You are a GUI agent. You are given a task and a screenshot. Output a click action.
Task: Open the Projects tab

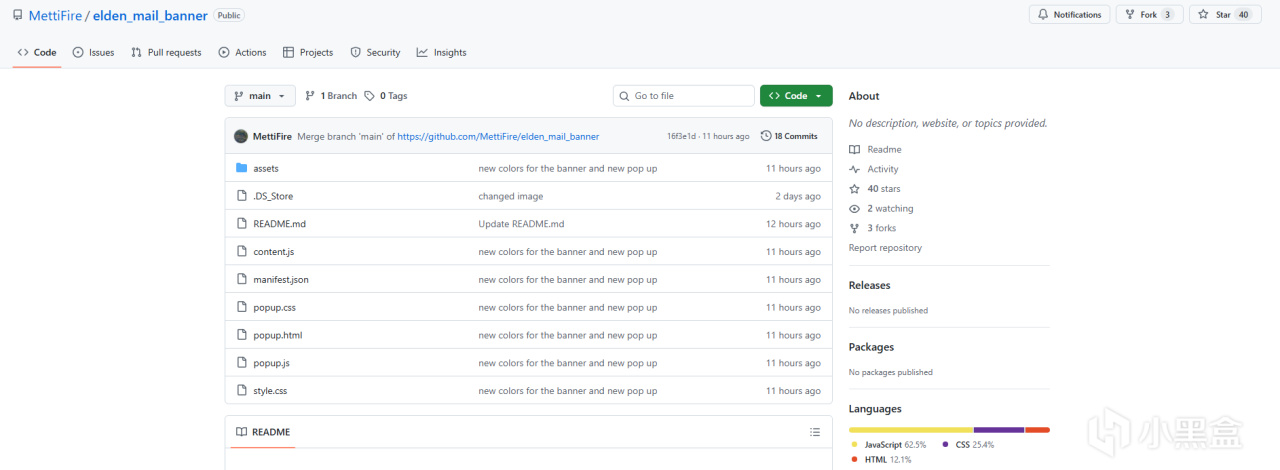[308, 52]
